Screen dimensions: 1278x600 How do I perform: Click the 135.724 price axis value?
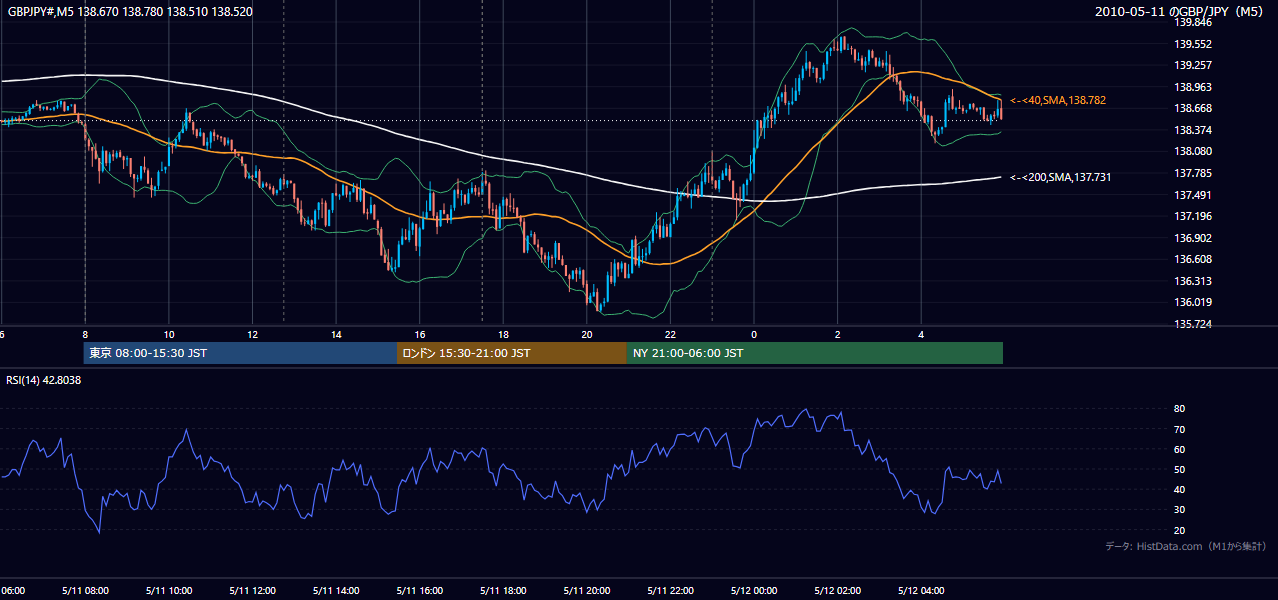pyautogui.click(x=1193, y=325)
